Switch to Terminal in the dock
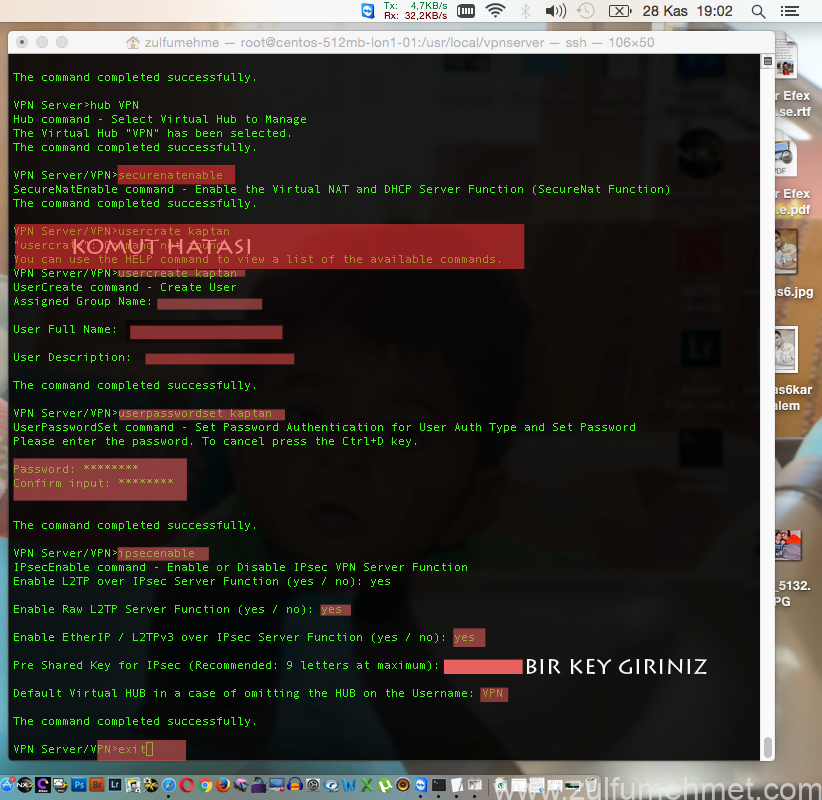 coord(439,785)
